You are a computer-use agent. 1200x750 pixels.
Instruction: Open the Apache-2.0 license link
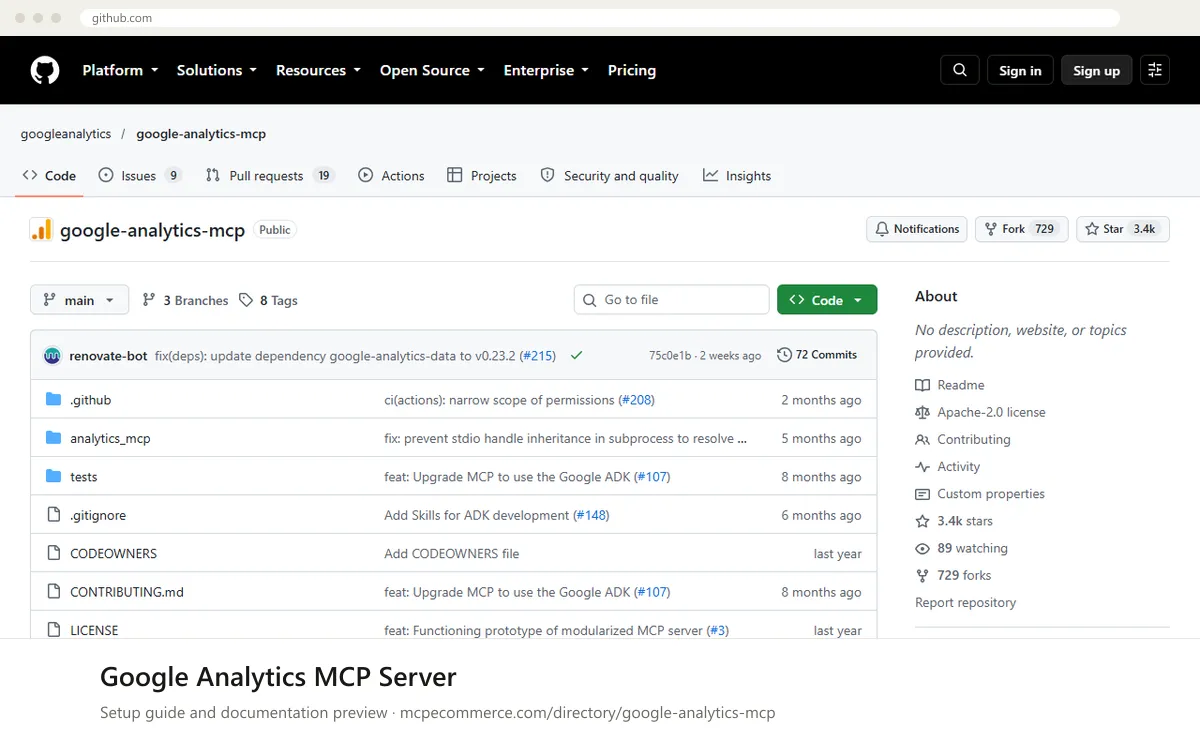(x=980, y=412)
